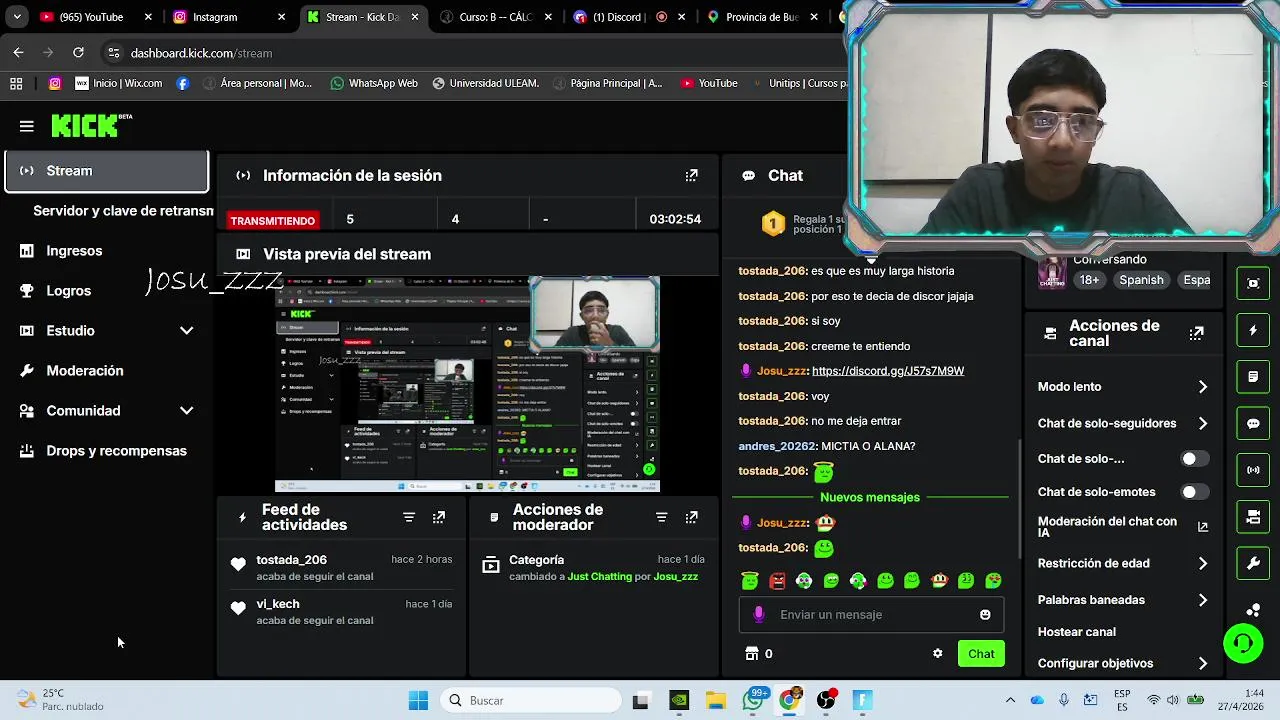Open the discord.gg invite link in chat
The height and width of the screenshot is (720, 1280).
pyautogui.click(x=888, y=371)
